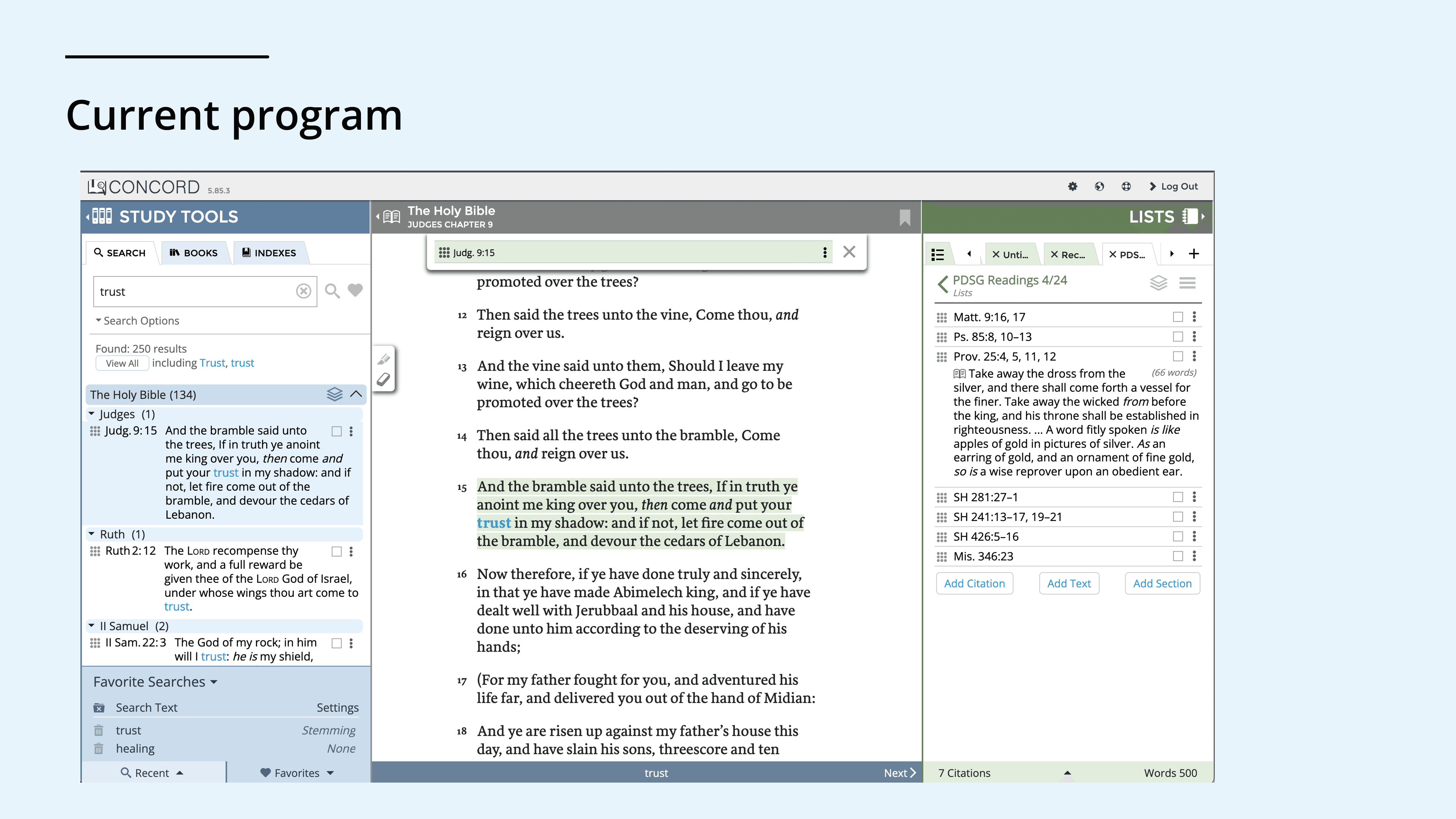Viewport: 1456px width, 819px height.
Task: Add a new list with plus icon
Action: click(x=1194, y=254)
